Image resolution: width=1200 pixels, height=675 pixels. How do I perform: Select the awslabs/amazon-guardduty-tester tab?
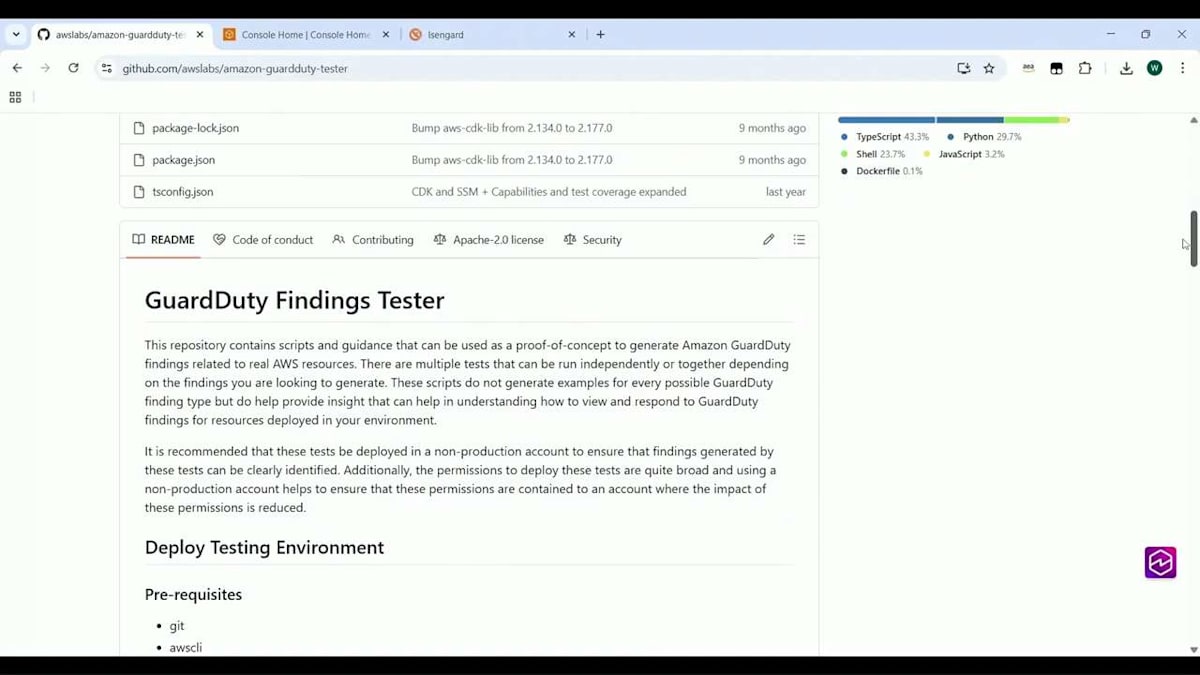[120, 34]
